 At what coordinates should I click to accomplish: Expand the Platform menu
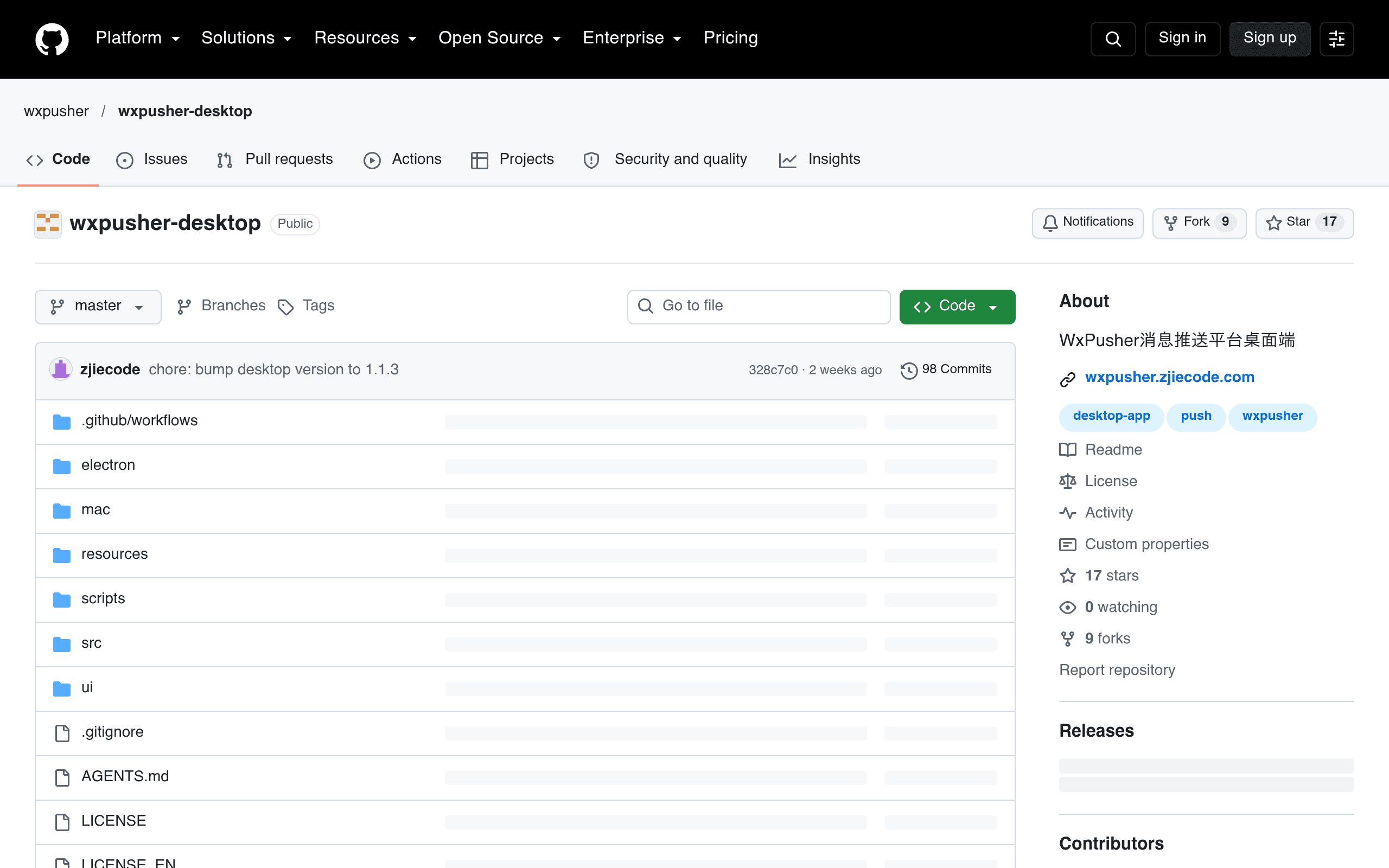click(138, 39)
